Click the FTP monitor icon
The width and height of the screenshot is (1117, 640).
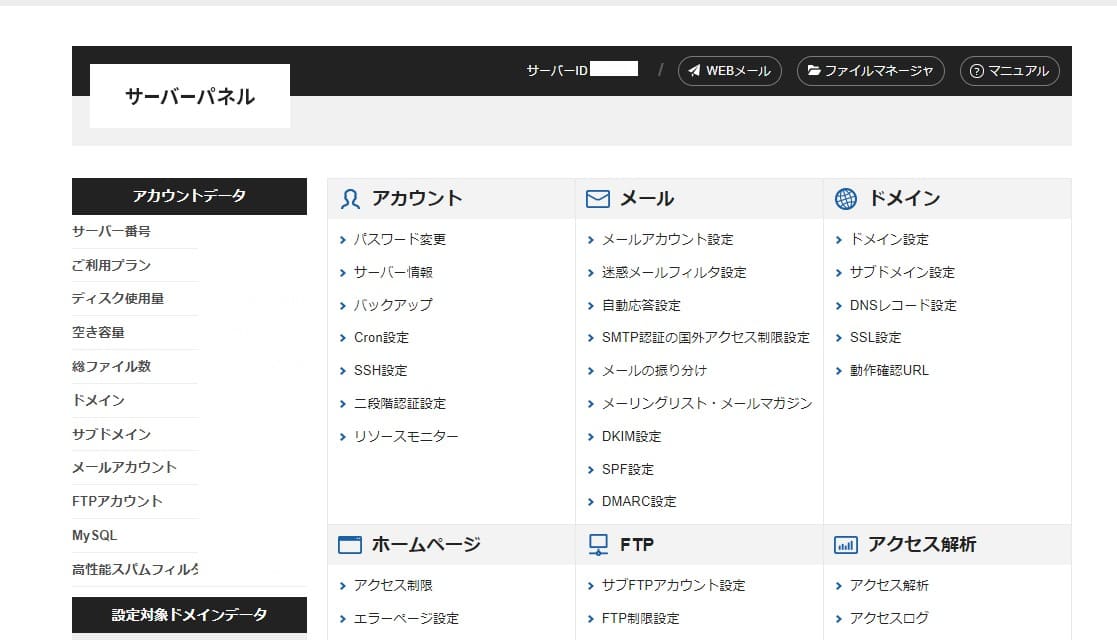597,544
